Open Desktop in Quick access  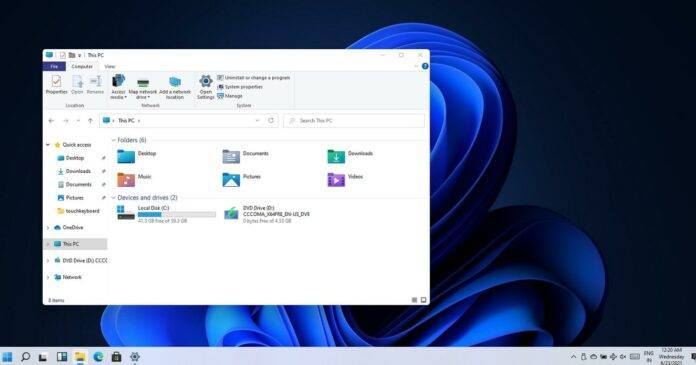[75, 158]
